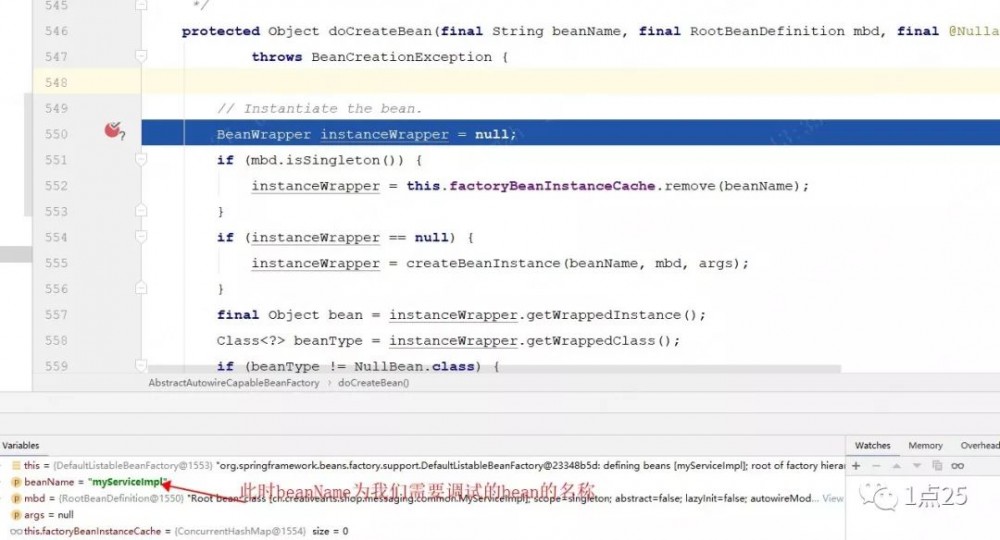
Task: Collapse the fold marker at line 554
Action: pos(141,237)
